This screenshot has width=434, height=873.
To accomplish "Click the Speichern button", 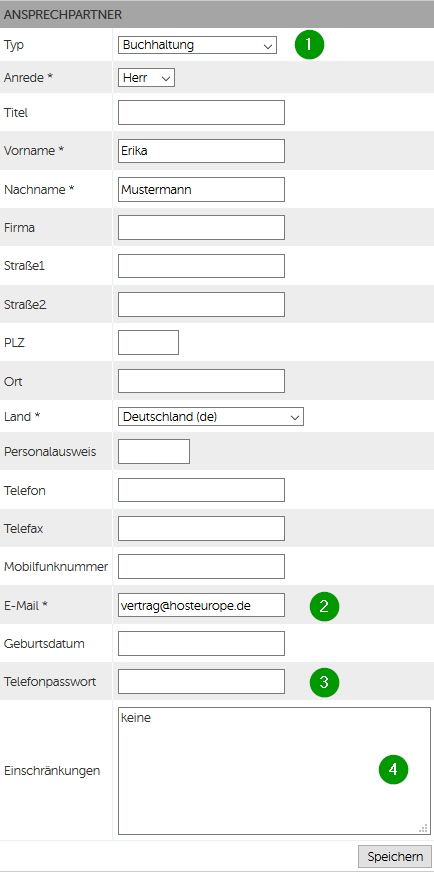I will (x=394, y=856).
